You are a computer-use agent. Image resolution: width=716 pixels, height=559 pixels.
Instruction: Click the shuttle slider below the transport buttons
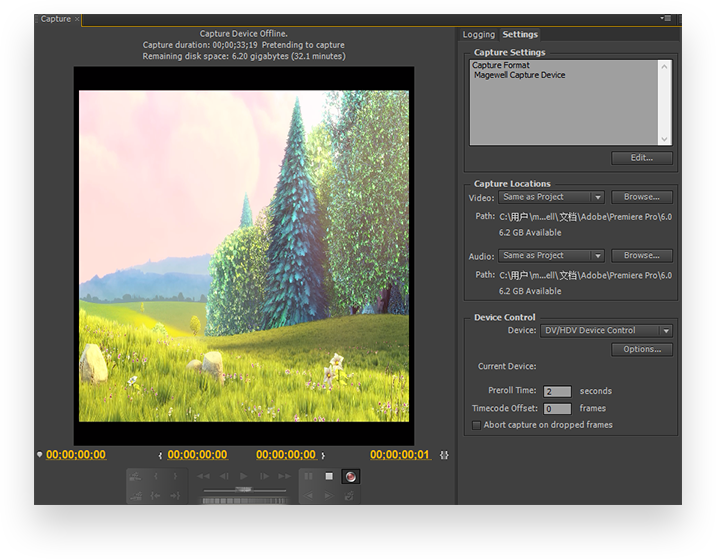[x=244, y=489]
